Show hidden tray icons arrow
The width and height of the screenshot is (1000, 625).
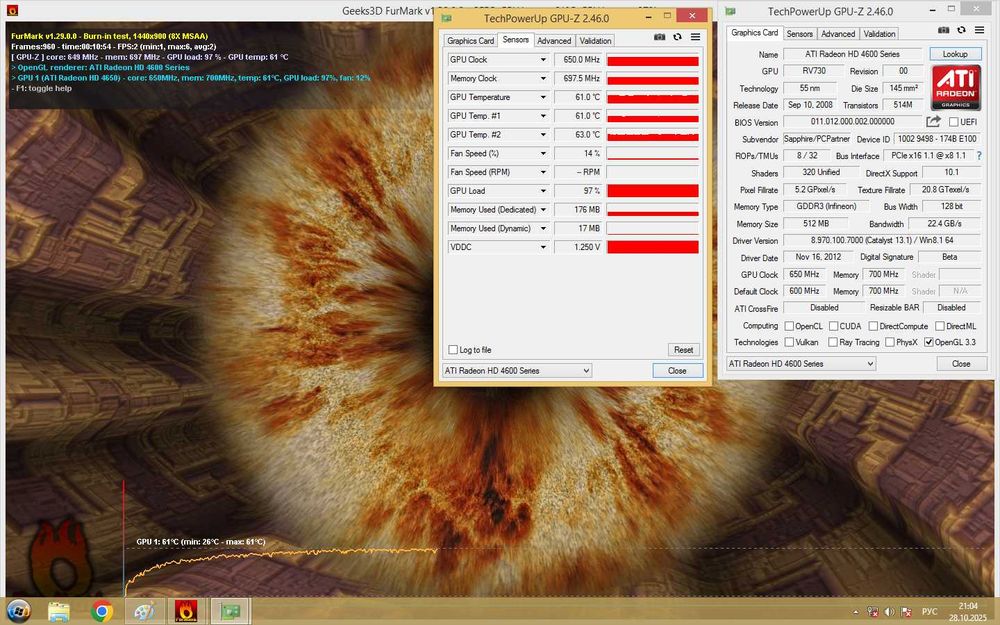[856, 612]
